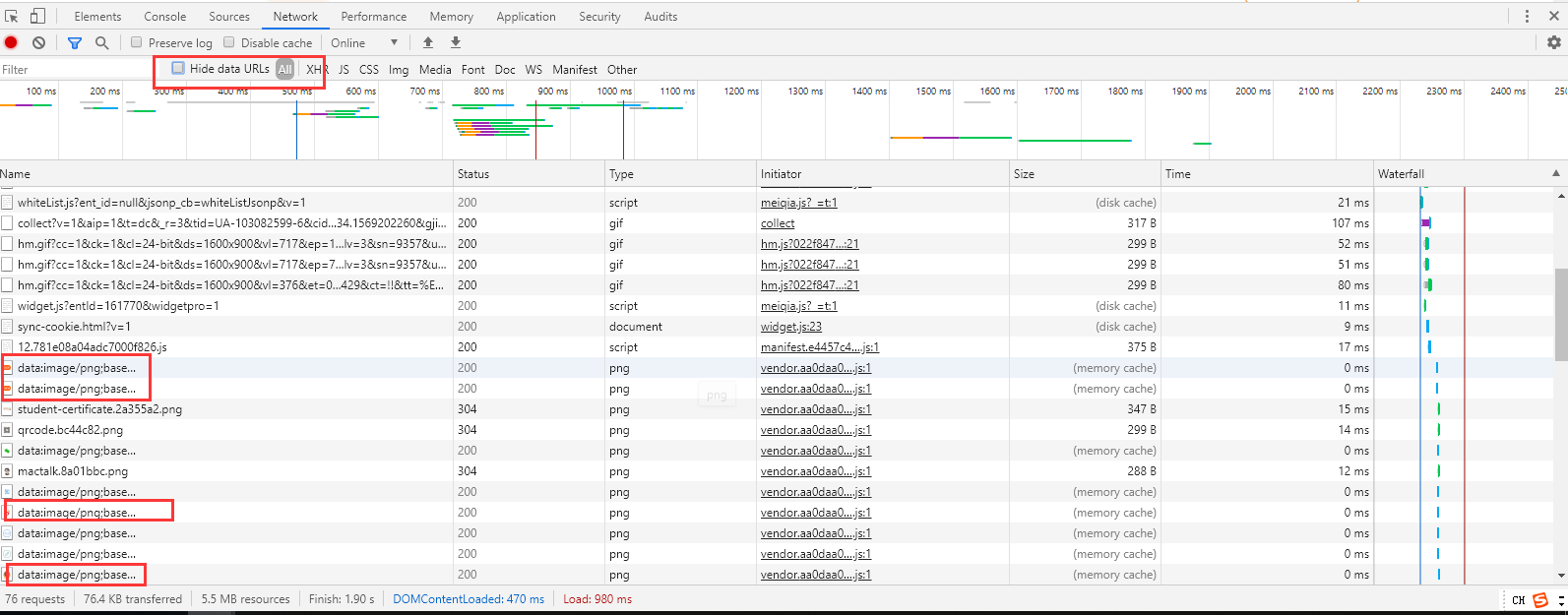Filter requests by Manifest
Image resolution: width=1568 pixels, height=615 pixels.
click(575, 70)
